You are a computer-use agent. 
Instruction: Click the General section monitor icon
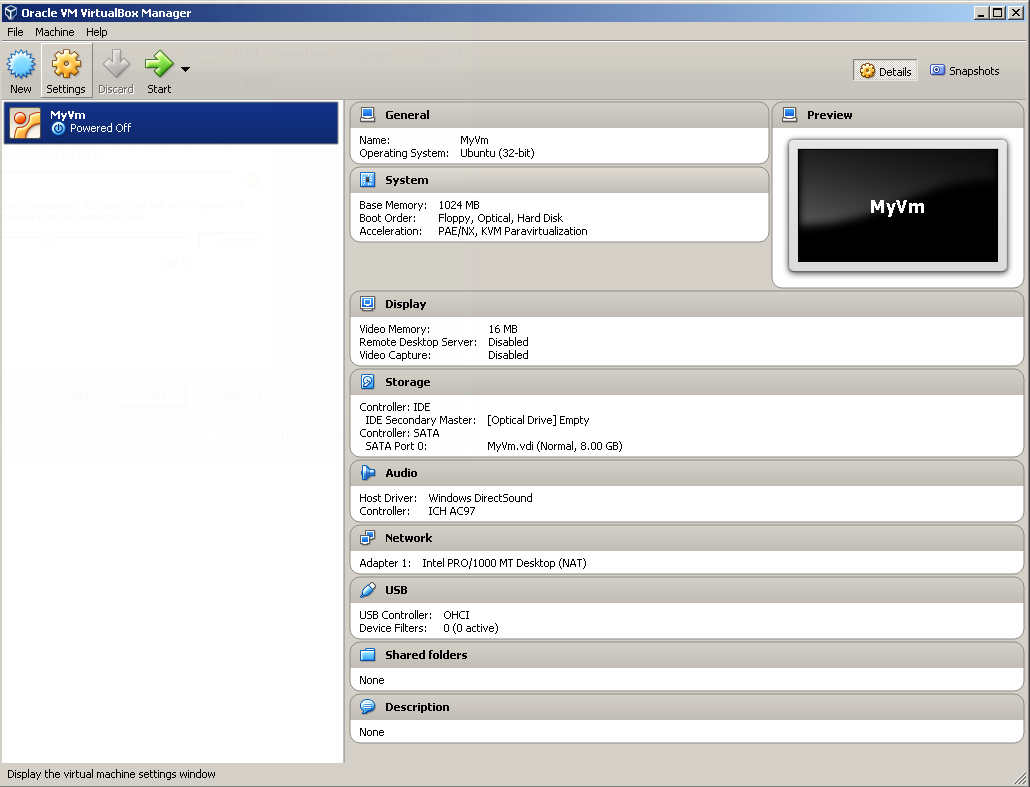coord(368,115)
